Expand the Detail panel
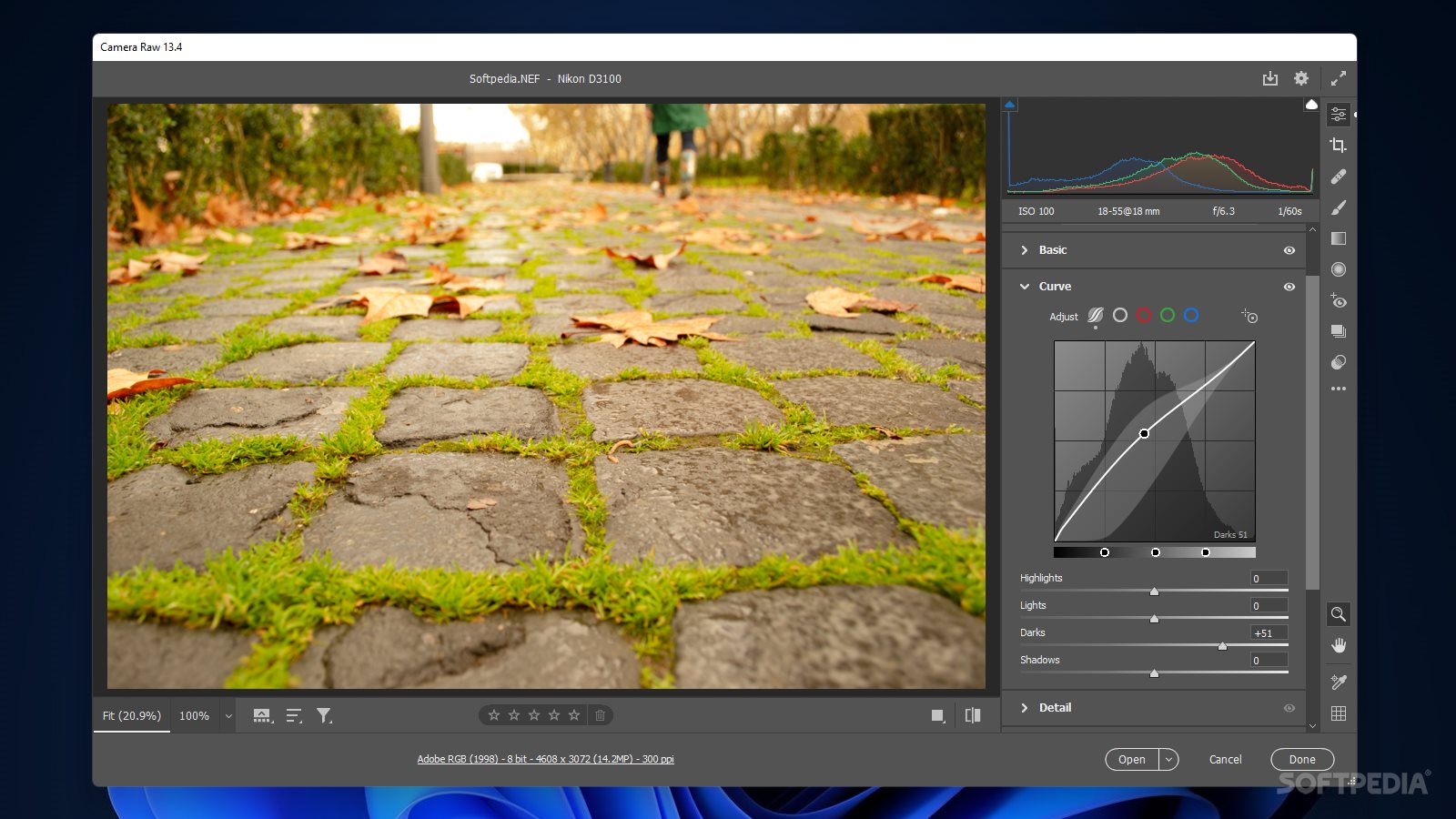The image size is (1456, 819). coord(1056,707)
